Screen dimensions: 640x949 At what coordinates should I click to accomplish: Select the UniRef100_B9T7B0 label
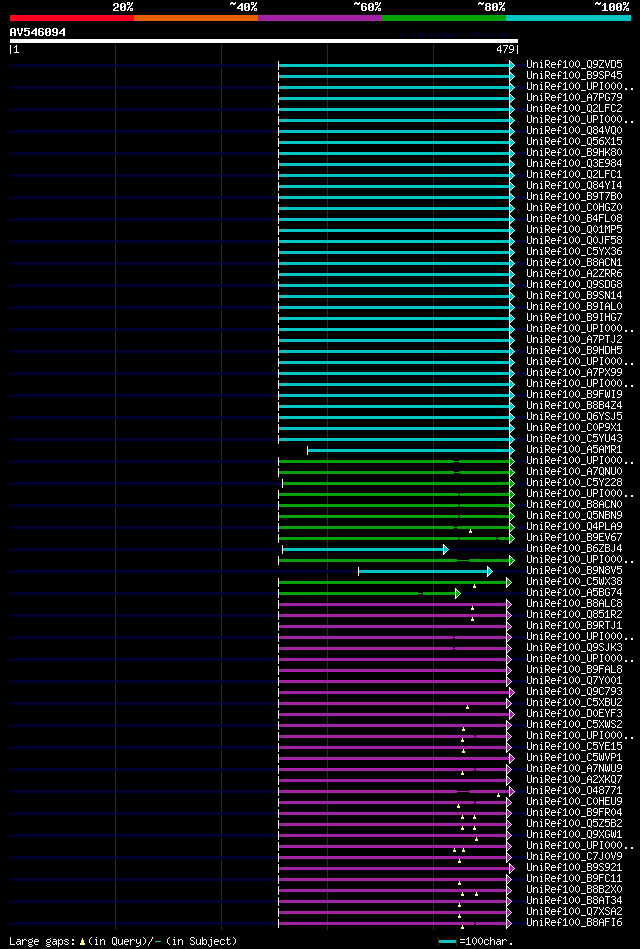(x=575, y=196)
